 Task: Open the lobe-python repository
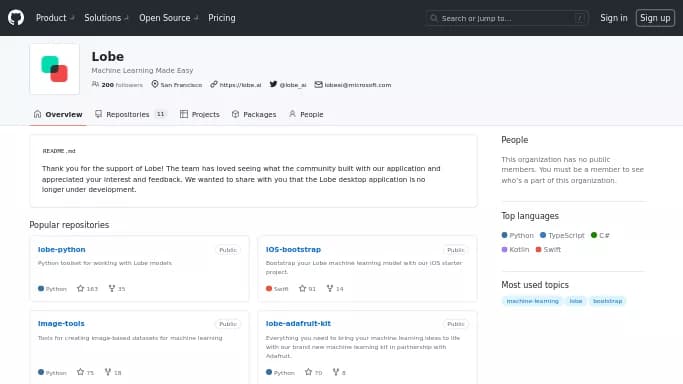(x=61, y=249)
